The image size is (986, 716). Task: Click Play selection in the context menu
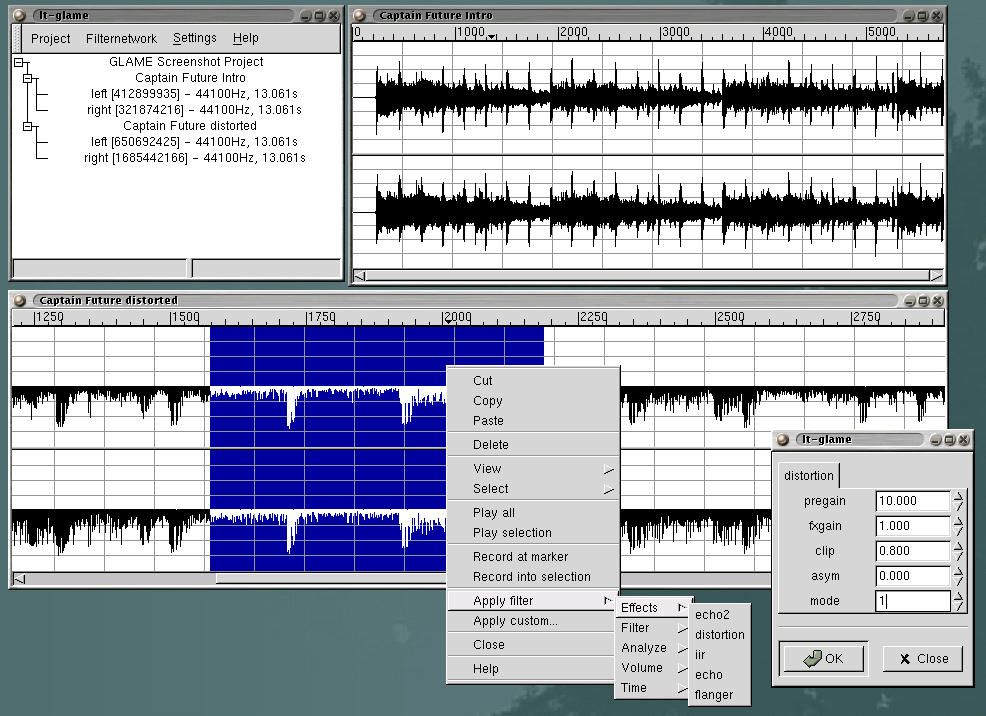tap(512, 533)
